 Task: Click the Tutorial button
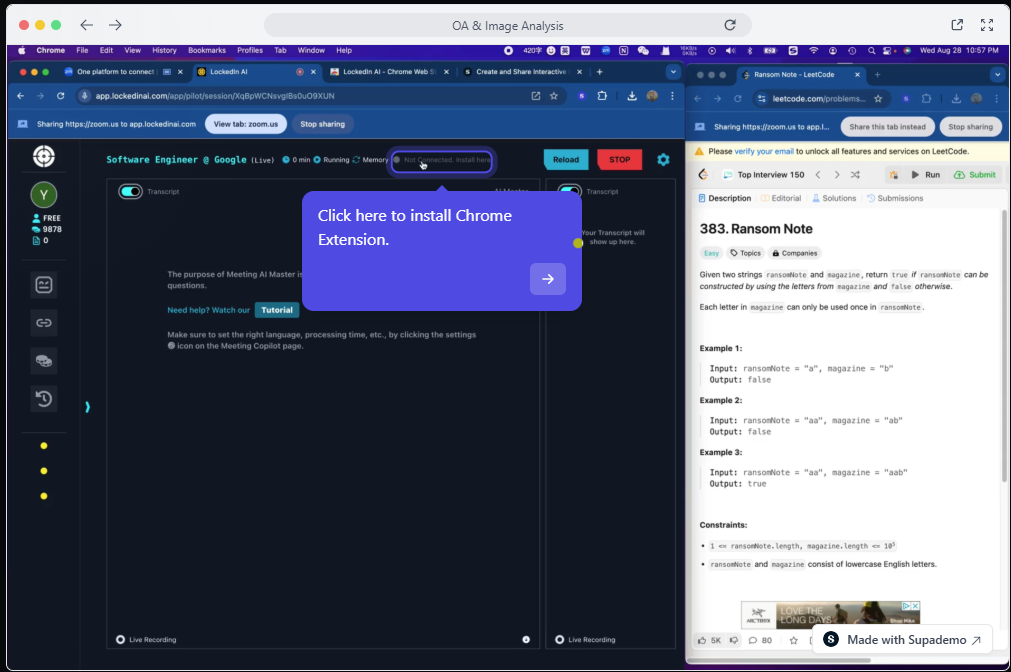tap(277, 310)
